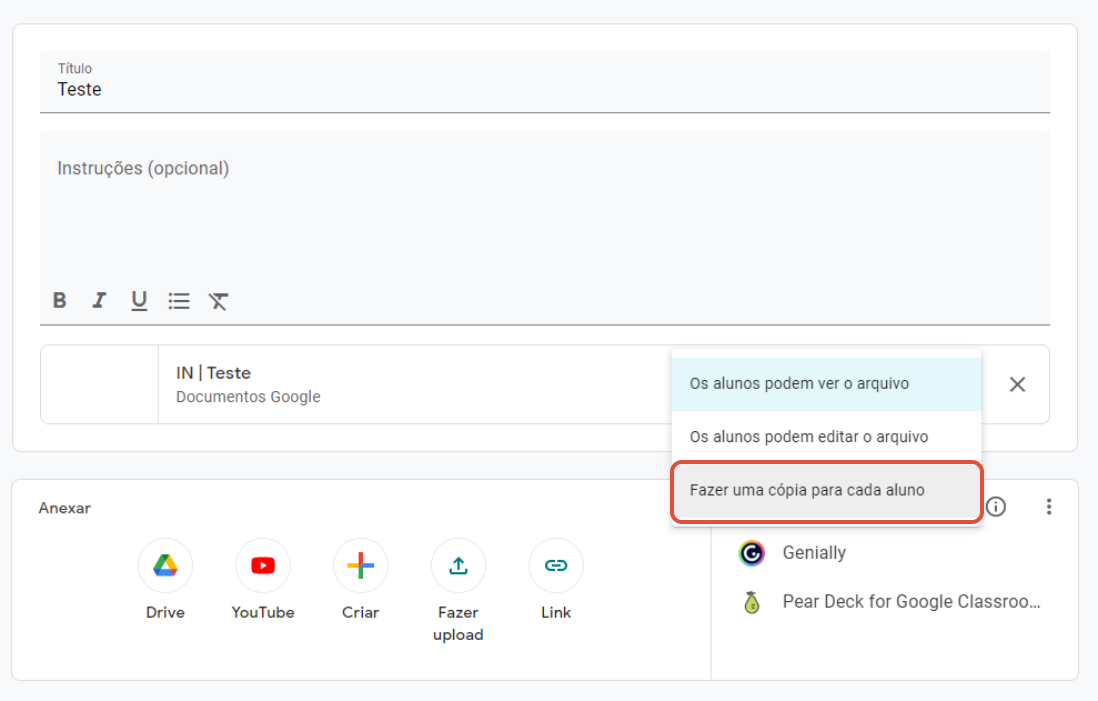Image resolution: width=1098 pixels, height=701 pixels.
Task: Toggle italic formatting in instructions
Action: tap(99, 300)
